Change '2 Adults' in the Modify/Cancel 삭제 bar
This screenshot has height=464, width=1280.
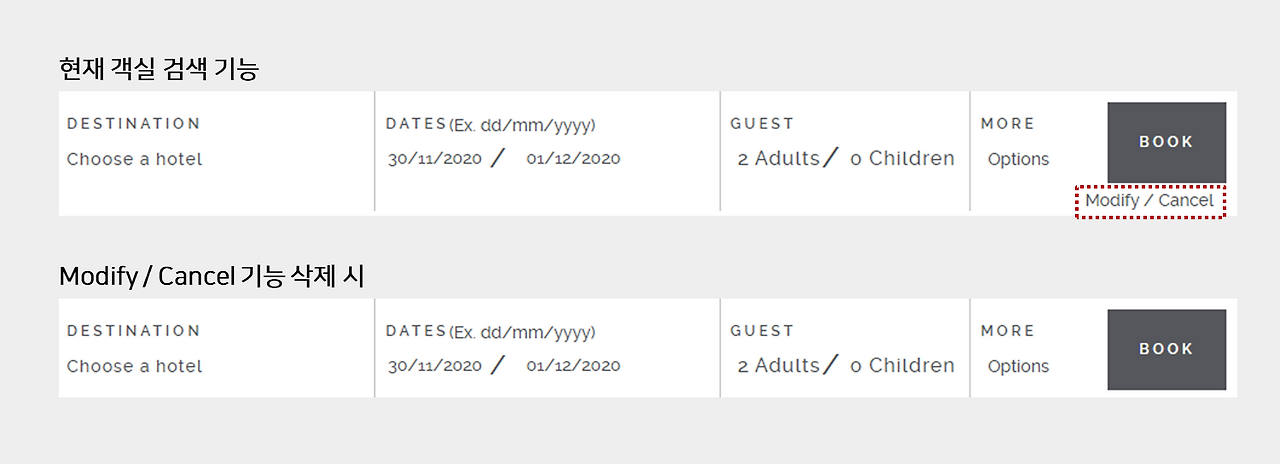(778, 366)
